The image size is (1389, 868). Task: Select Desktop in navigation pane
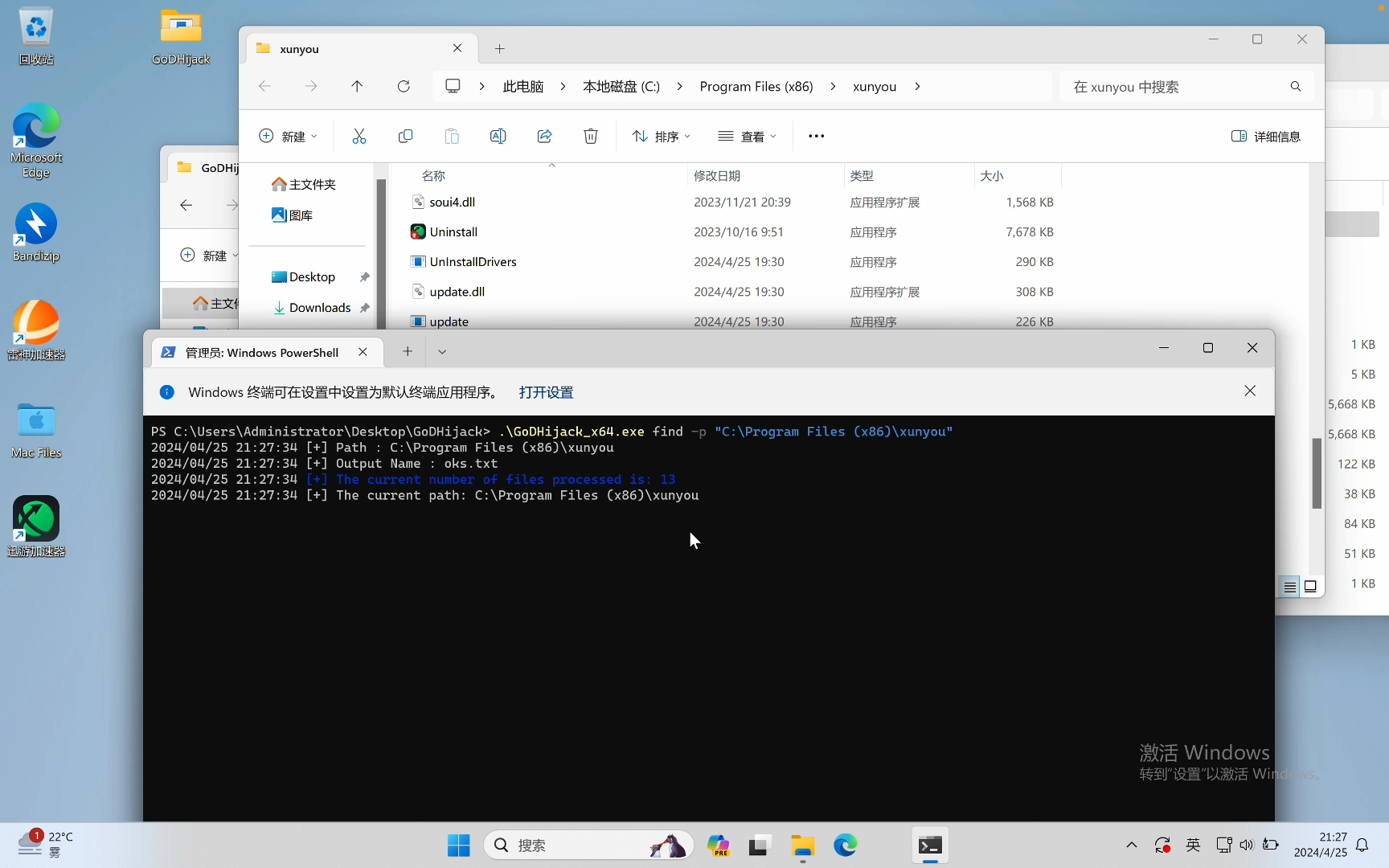click(x=312, y=276)
